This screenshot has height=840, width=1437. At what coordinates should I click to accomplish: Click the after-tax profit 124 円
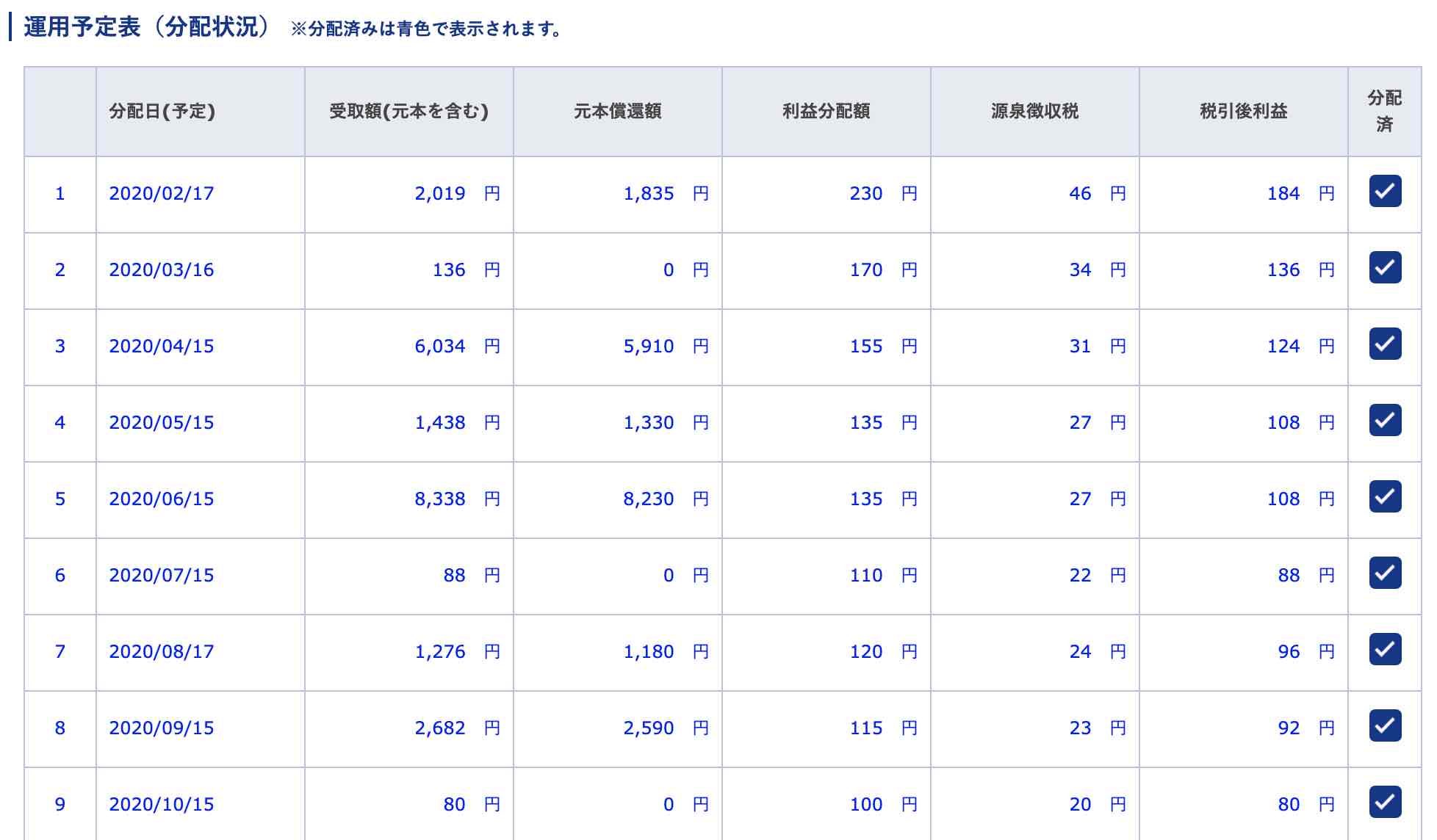(1300, 346)
